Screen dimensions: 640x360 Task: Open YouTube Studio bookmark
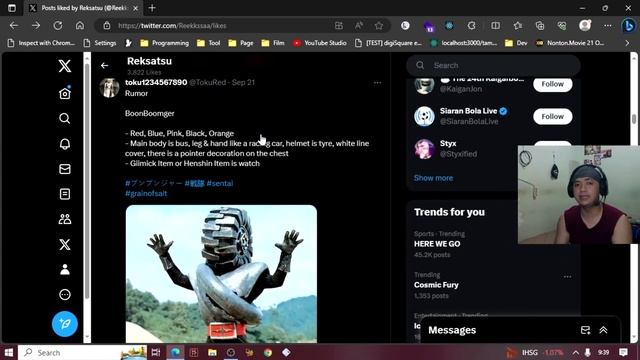(x=320, y=43)
